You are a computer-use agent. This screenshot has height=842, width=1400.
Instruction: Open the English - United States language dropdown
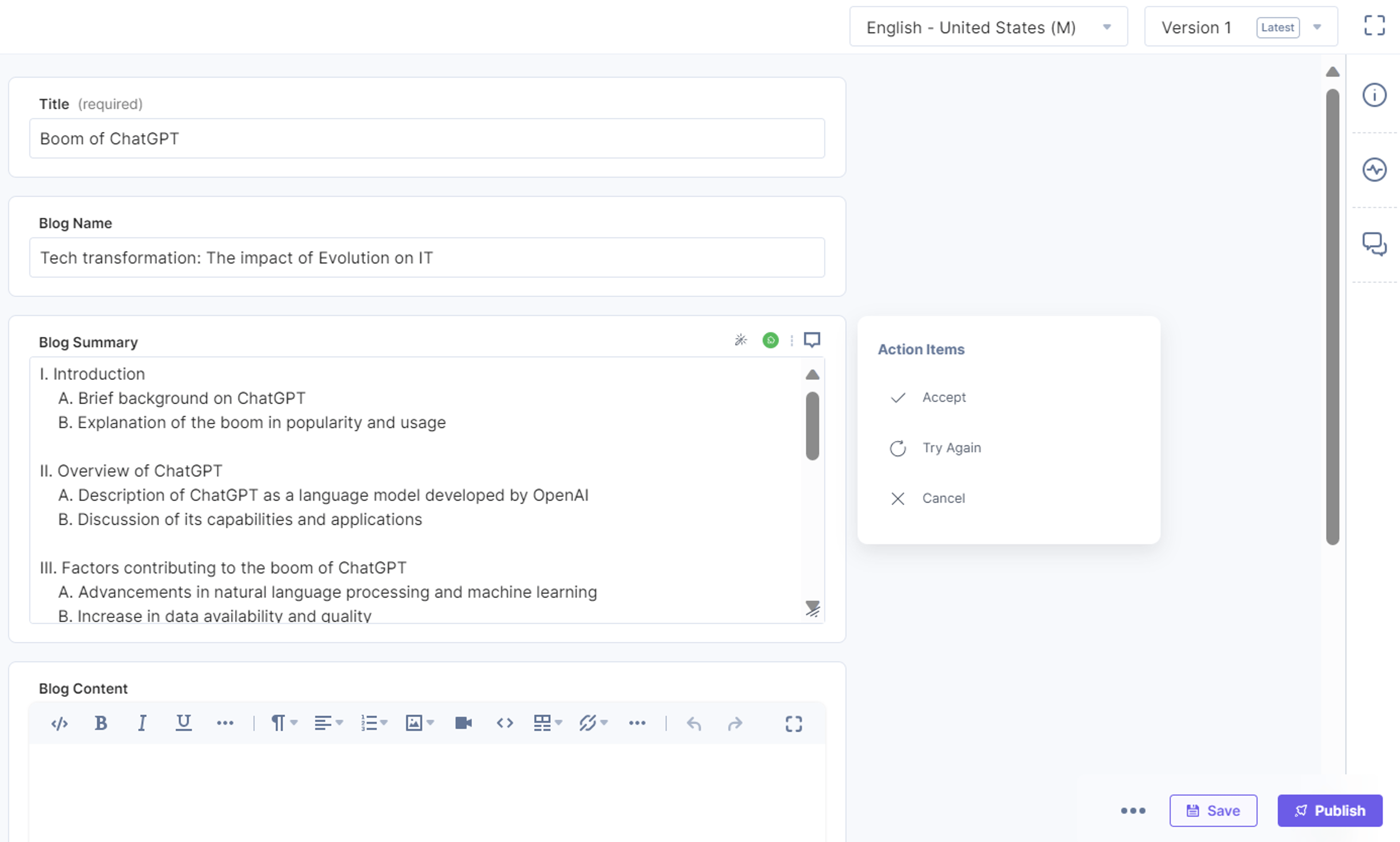click(988, 27)
